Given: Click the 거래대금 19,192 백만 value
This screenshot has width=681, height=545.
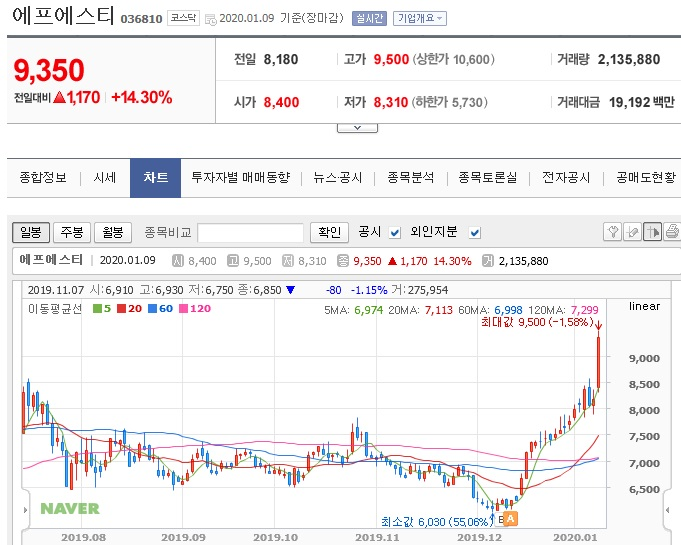Looking at the screenshot, I should tap(641, 102).
